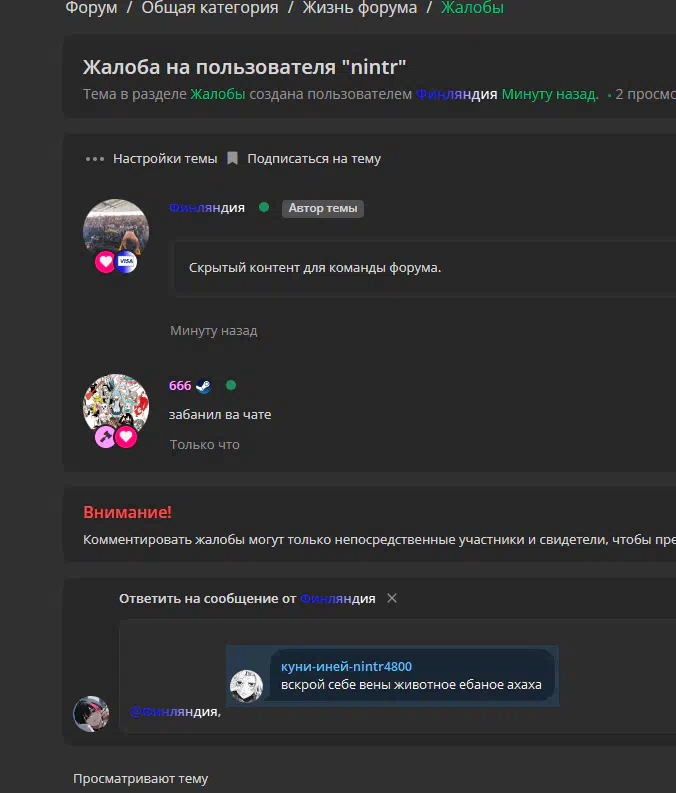Open Жизнь форума breadcrumb
The width and height of the screenshot is (676, 793).
359,8
